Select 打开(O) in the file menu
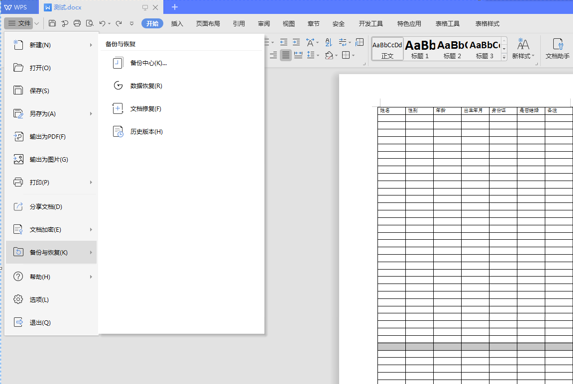The height and width of the screenshot is (384, 573). point(52,68)
